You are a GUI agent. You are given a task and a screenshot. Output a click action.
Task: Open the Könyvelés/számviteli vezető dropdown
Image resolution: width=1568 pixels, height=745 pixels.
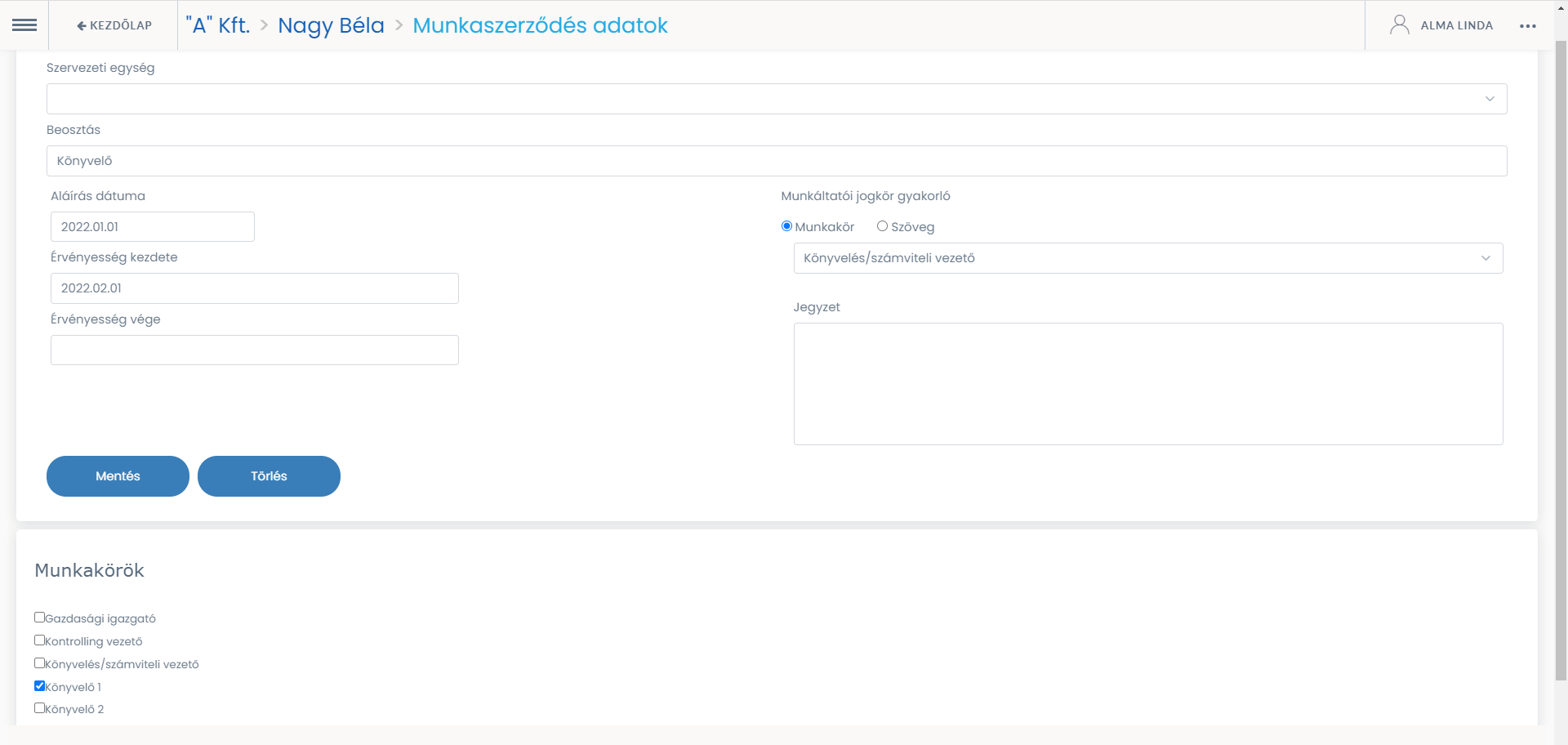pos(1147,258)
